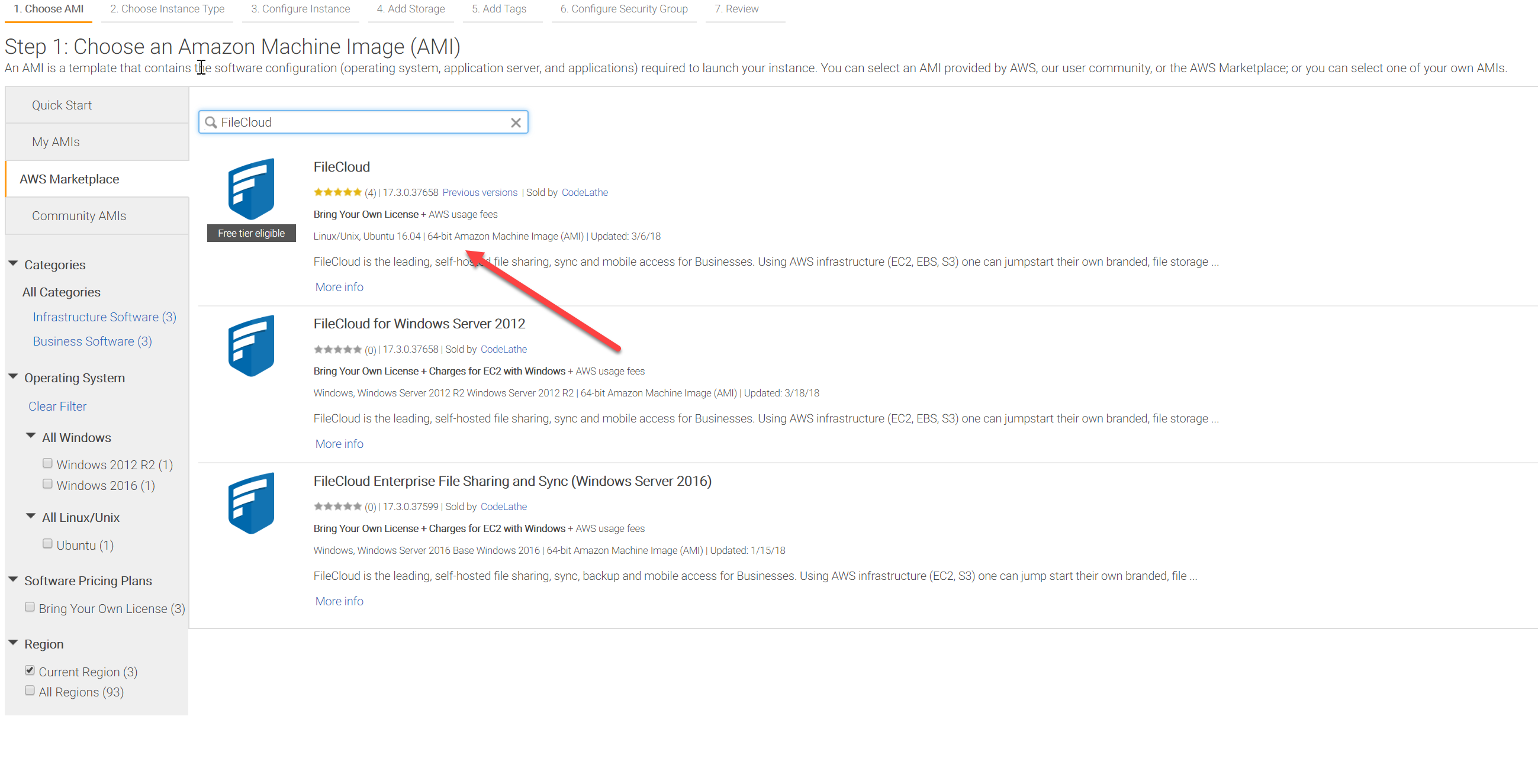The image size is (1538, 784).
Task: Click the FileCloud Ubuntu listing logo
Action: [251, 189]
